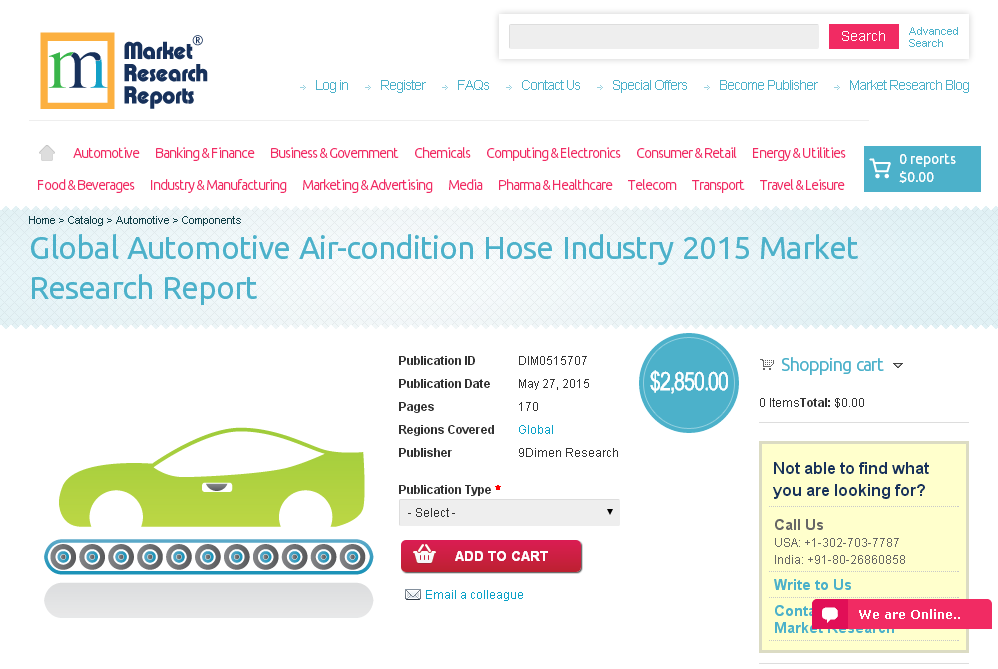The image size is (998, 669).
Task: Open the Advanced Search link
Action: pos(933,36)
